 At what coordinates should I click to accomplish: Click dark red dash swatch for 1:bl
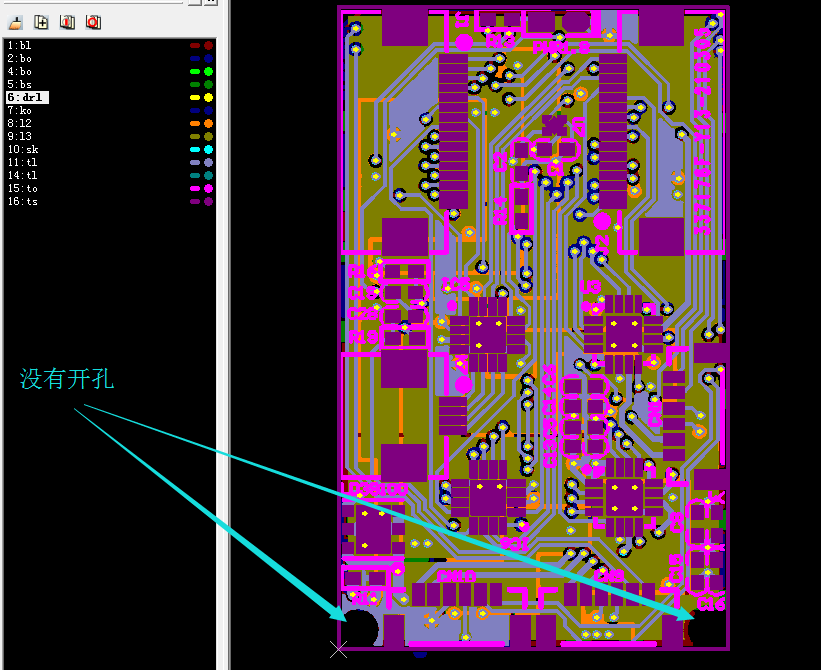[x=194, y=46]
